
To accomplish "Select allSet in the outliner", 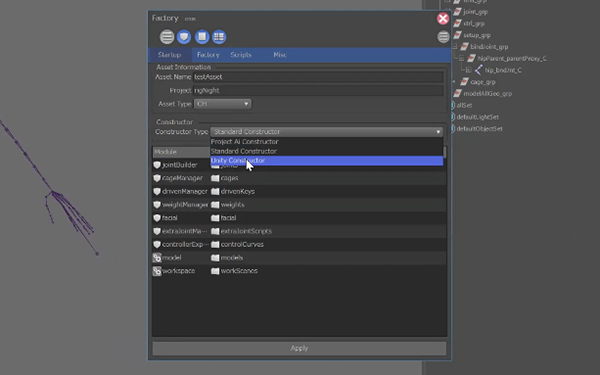I will click(464, 105).
